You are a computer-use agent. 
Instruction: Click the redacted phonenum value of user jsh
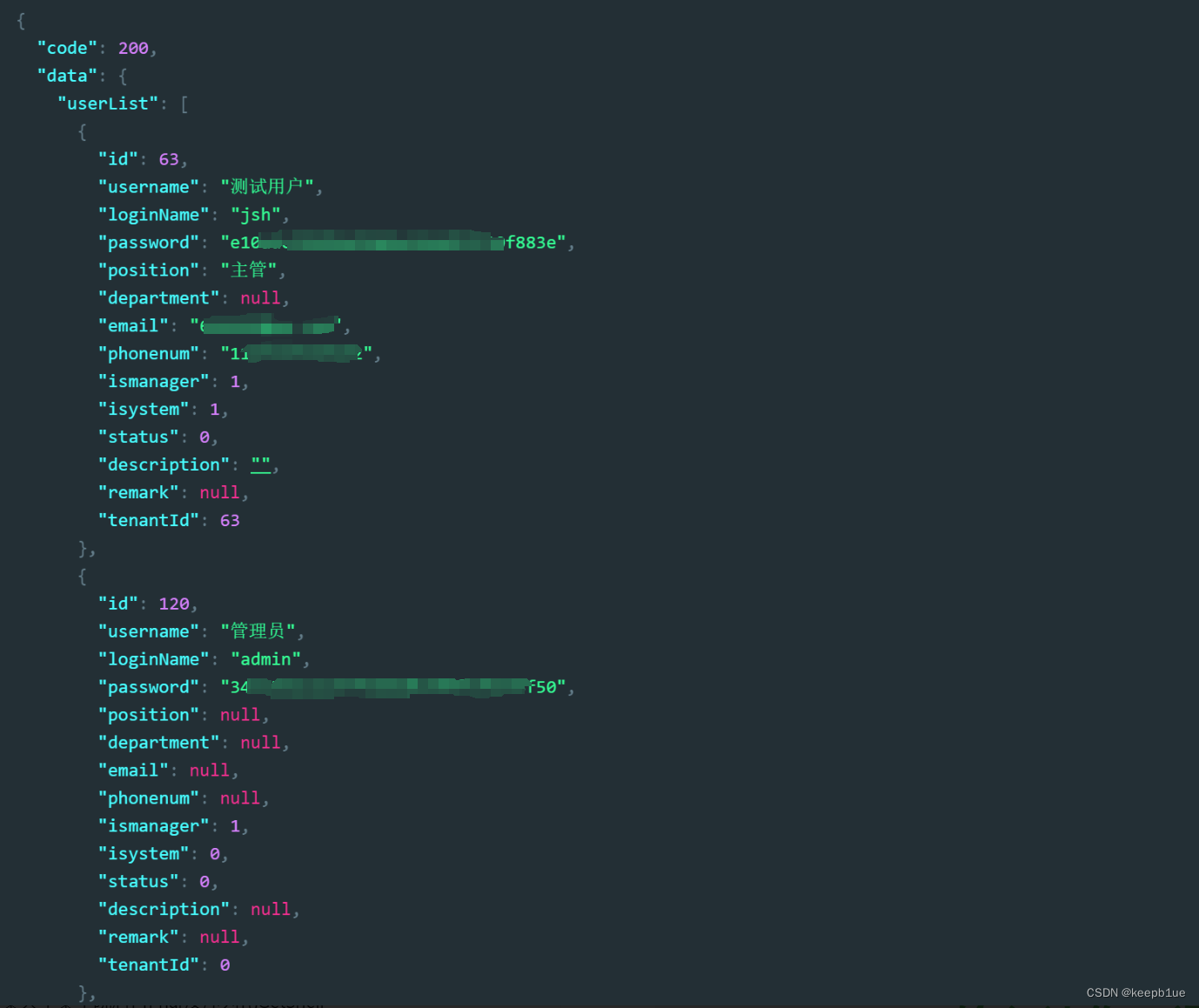coord(297,354)
